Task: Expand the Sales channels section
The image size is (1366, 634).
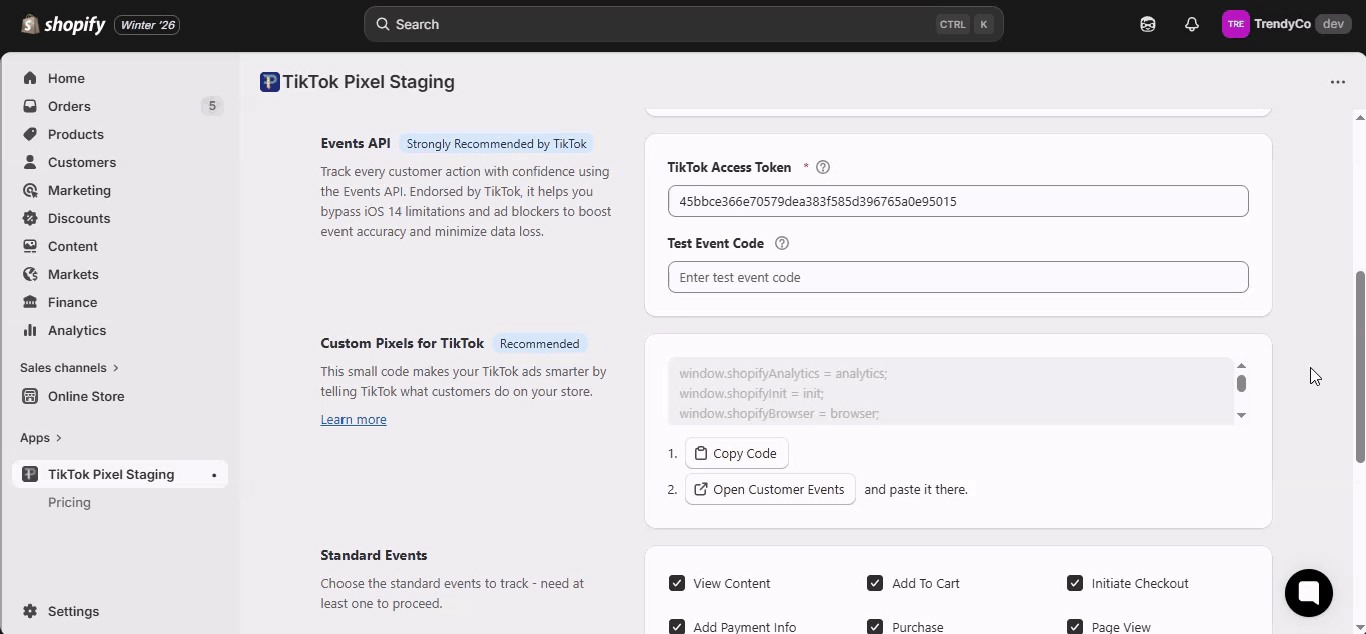Action: click(x=69, y=368)
